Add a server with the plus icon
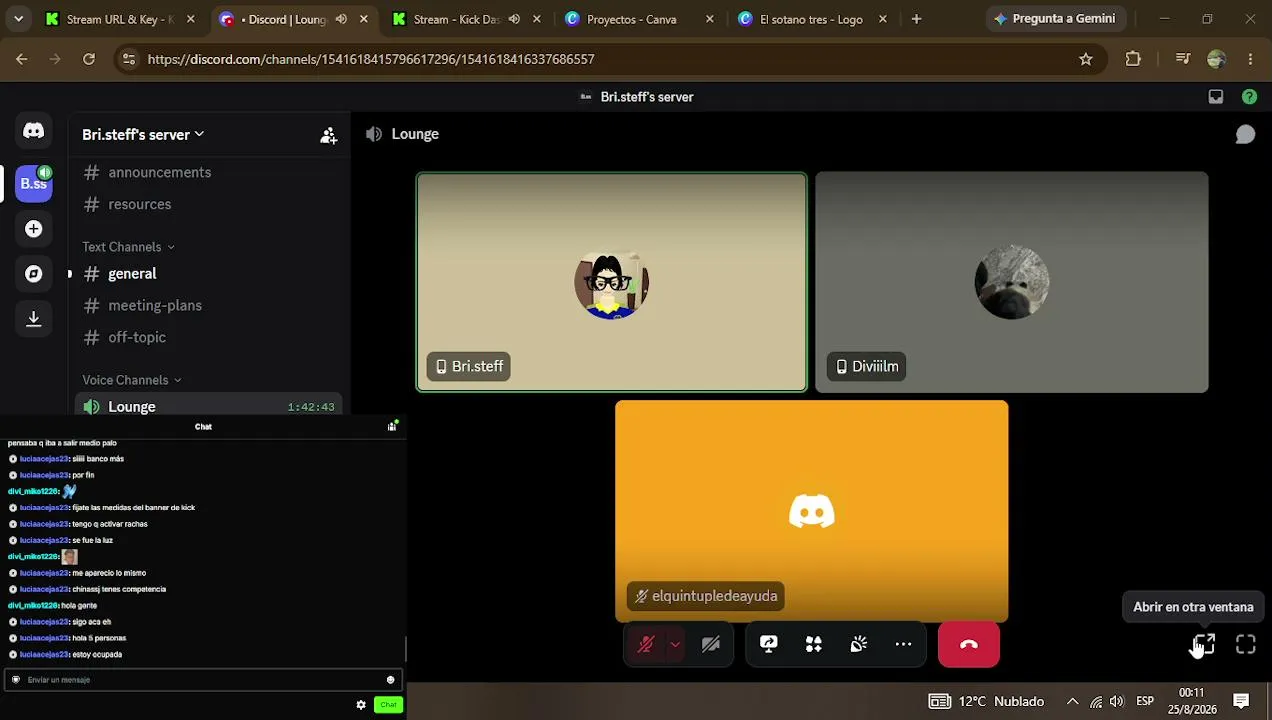 pos(34,229)
